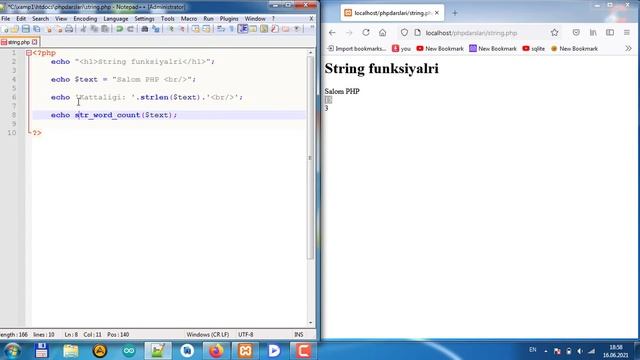Click the Open file toolbar icon
The height and width of the screenshot is (360, 640).
tap(15, 29)
